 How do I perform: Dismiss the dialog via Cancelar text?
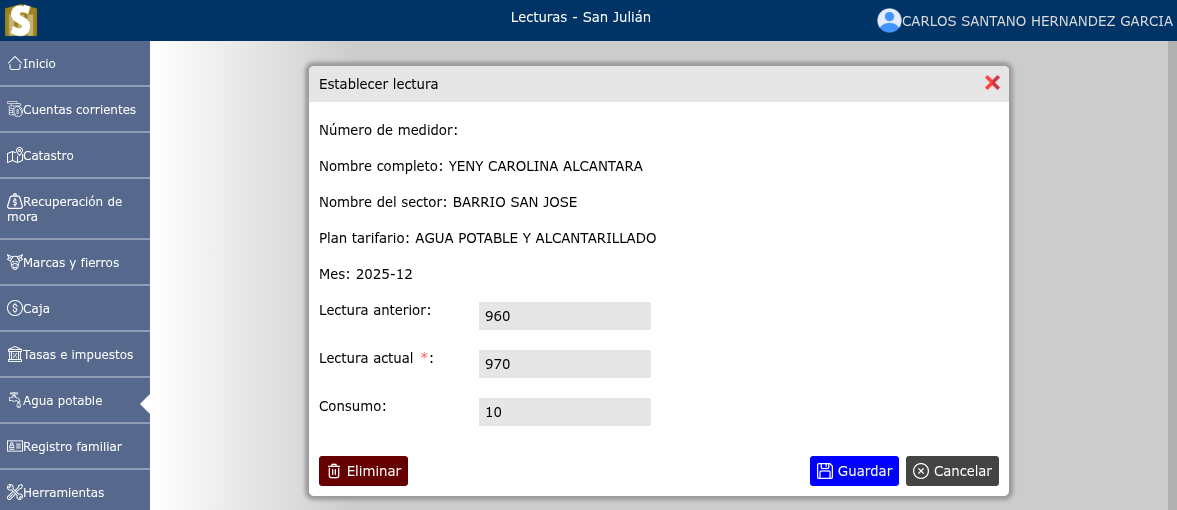(962, 471)
